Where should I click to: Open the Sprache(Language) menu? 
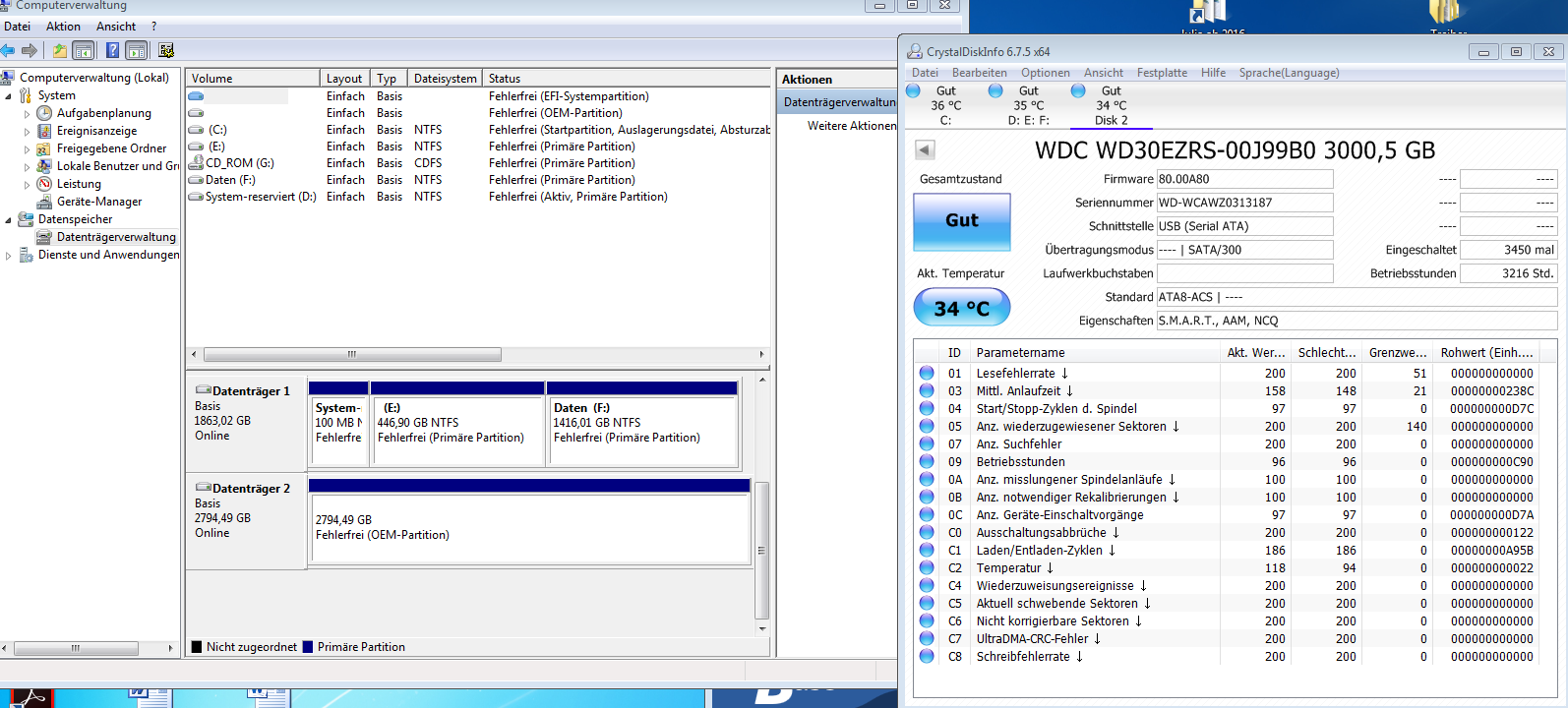point(1289,73)
